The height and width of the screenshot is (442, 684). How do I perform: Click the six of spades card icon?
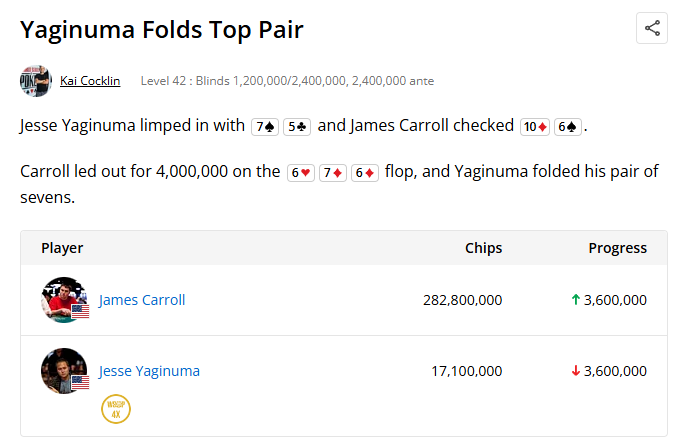pyautogui.click(x=568, y=127)
